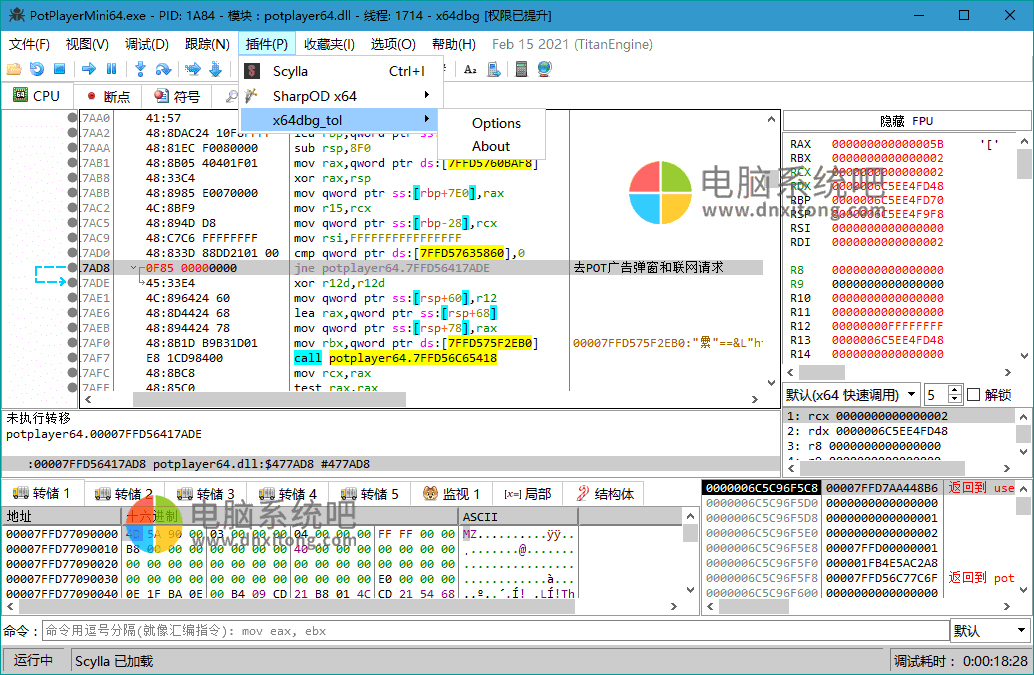Image resolution: width=1034 pixels, height=675 pixels.
Task: Click the trace over icon
Action: click(x=216, y=69)
